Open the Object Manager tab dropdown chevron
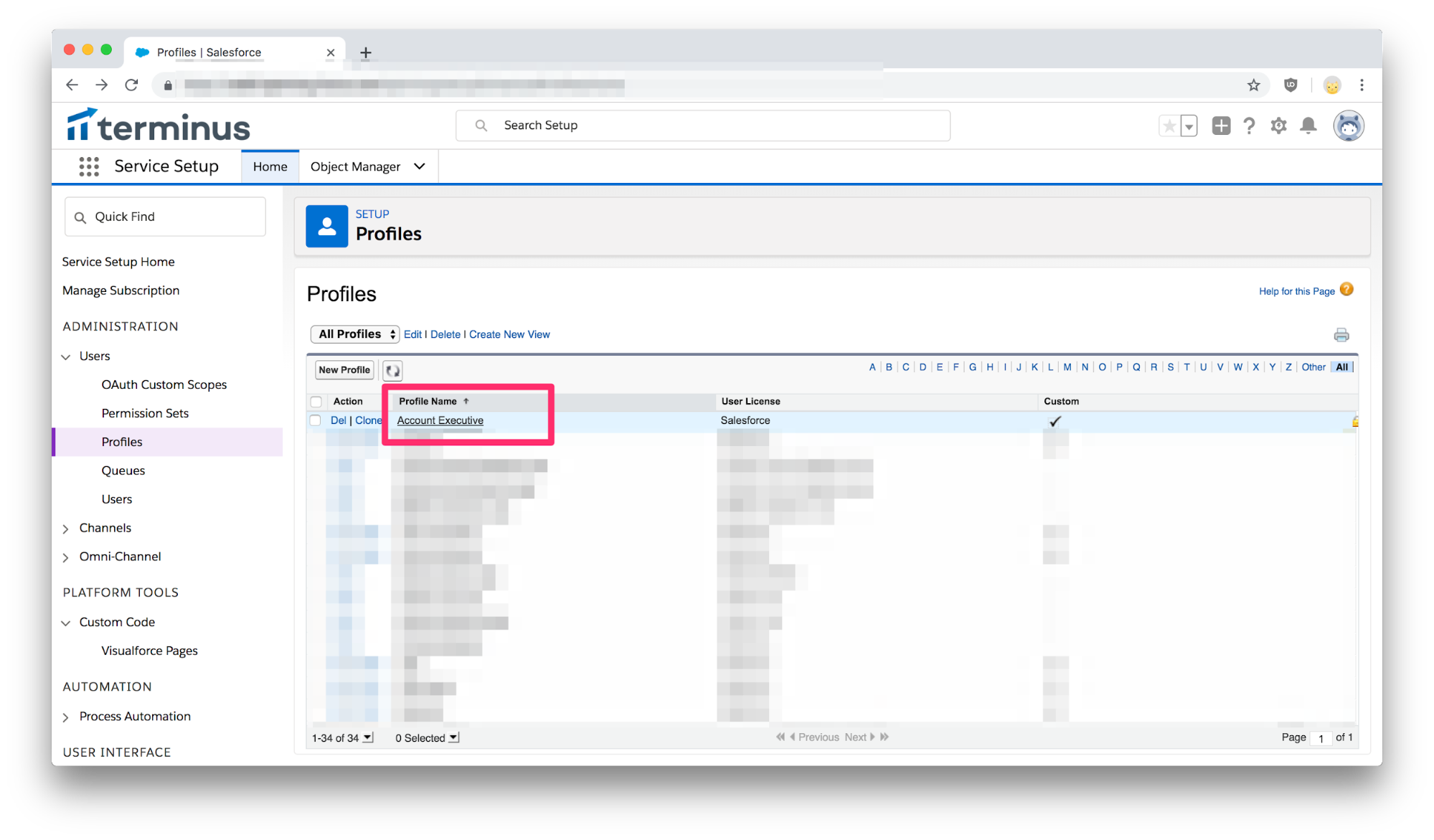 point(420,166)
